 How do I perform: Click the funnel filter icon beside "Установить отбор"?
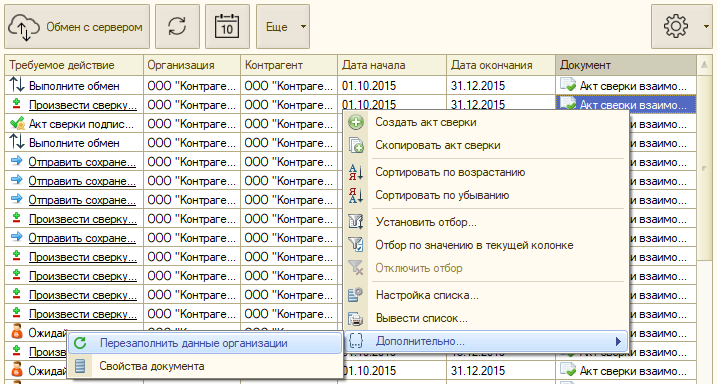(x=356, y=222)
